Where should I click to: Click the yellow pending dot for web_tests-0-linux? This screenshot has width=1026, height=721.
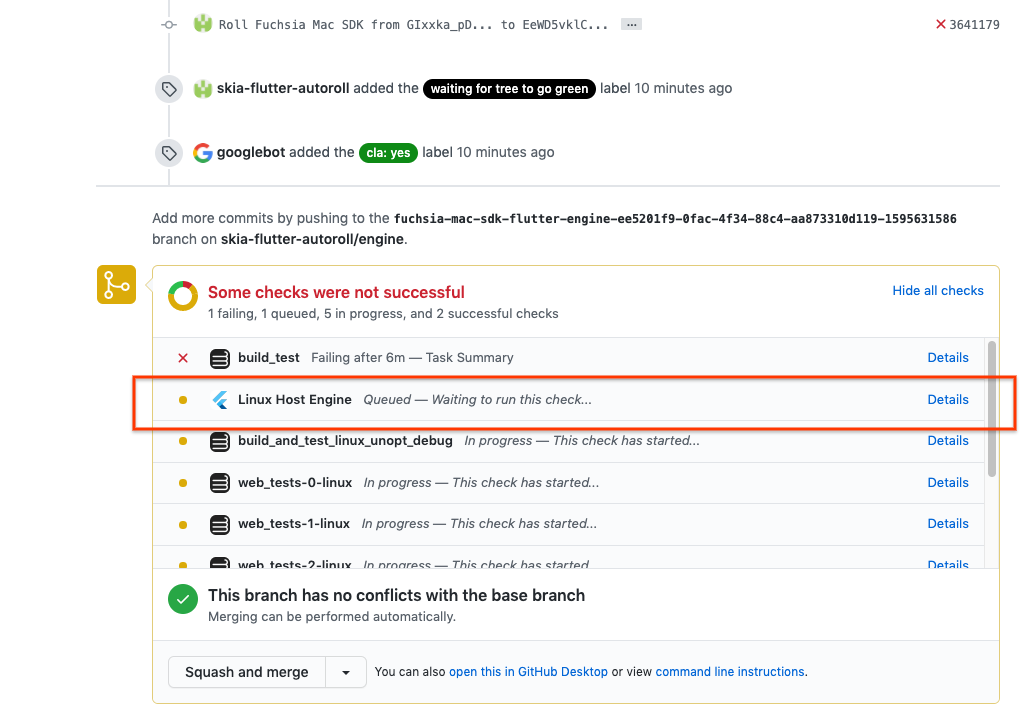coord(182,482)
